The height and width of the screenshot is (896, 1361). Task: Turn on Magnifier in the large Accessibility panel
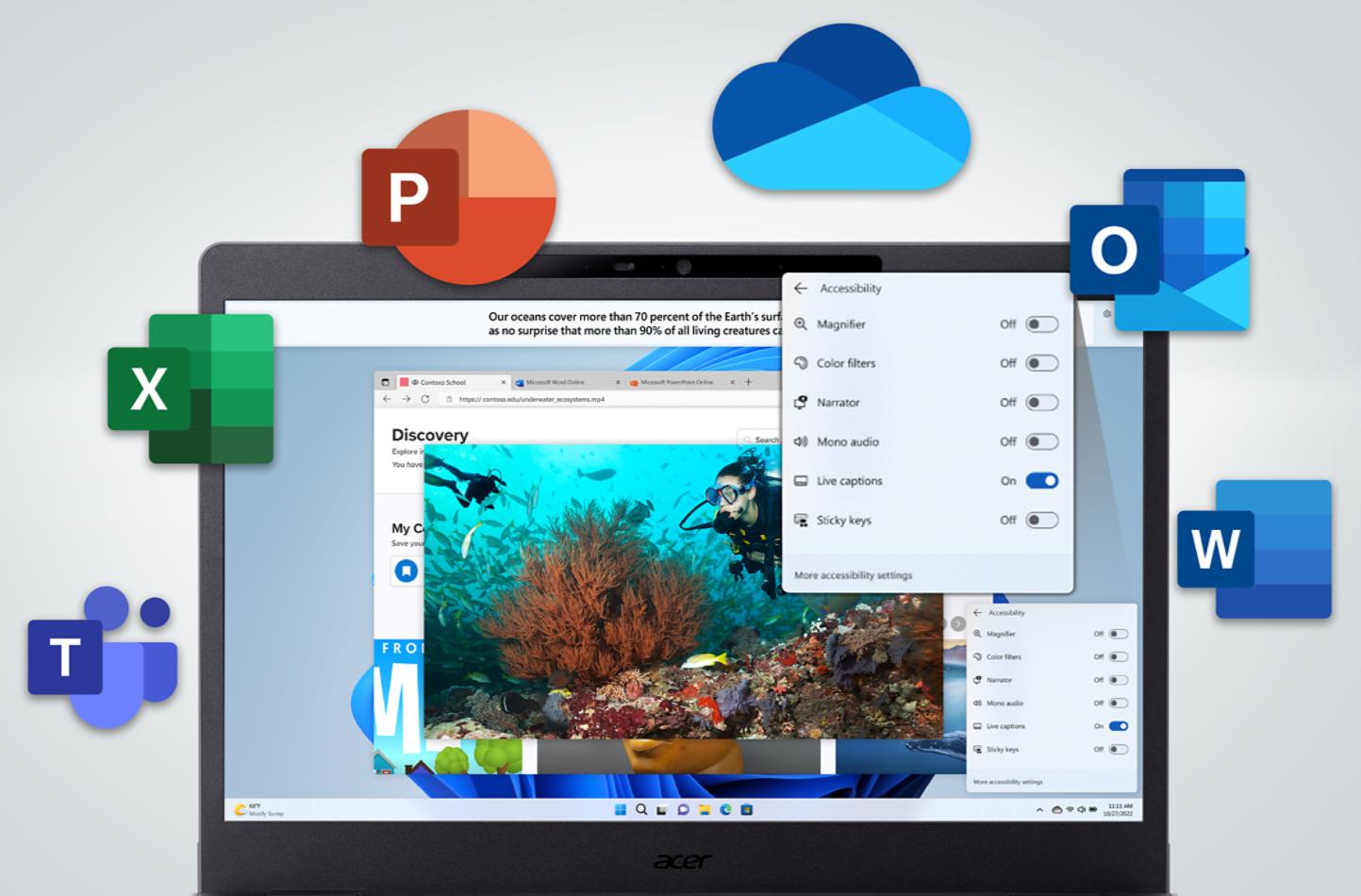(1041, 324)
